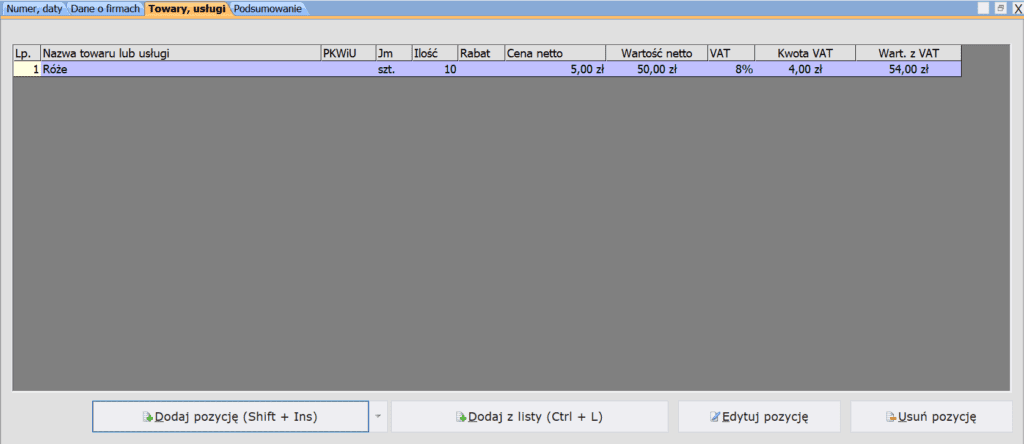The height and width of the screenshot is (444, 1024).
Task: Click the Rabat column header
Action: coord(481,53)
